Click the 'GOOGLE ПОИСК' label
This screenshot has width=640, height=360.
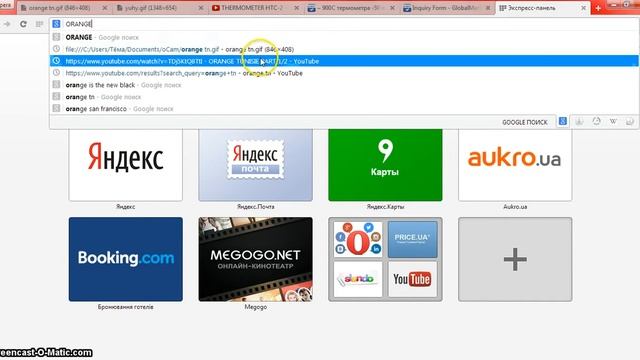[x=524, y=122]
